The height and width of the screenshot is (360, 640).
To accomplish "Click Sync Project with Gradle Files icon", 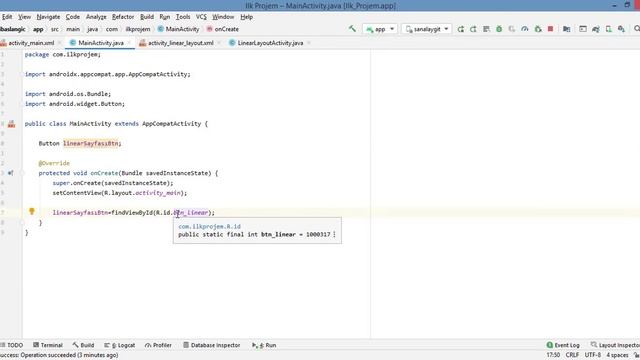I will (596, 29).
